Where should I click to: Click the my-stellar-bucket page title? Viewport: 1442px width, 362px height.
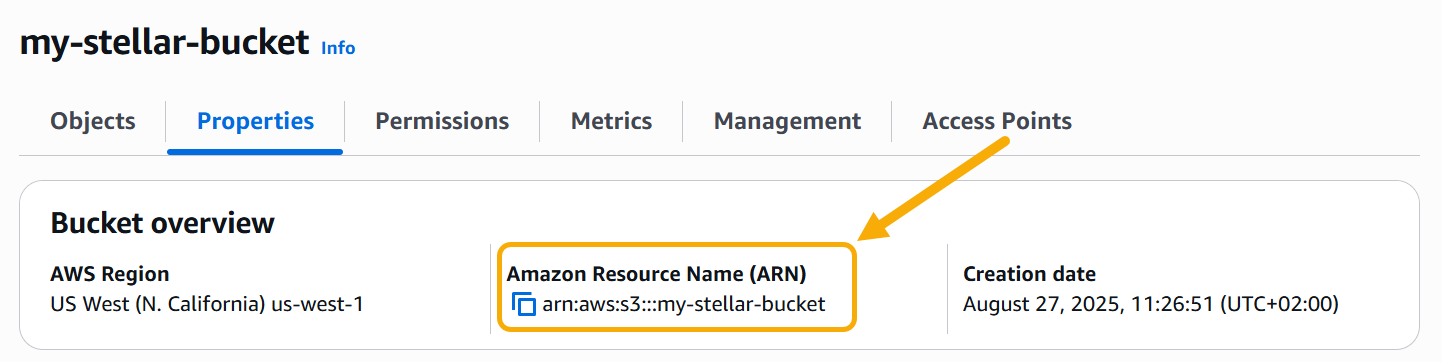click(164, 43)
